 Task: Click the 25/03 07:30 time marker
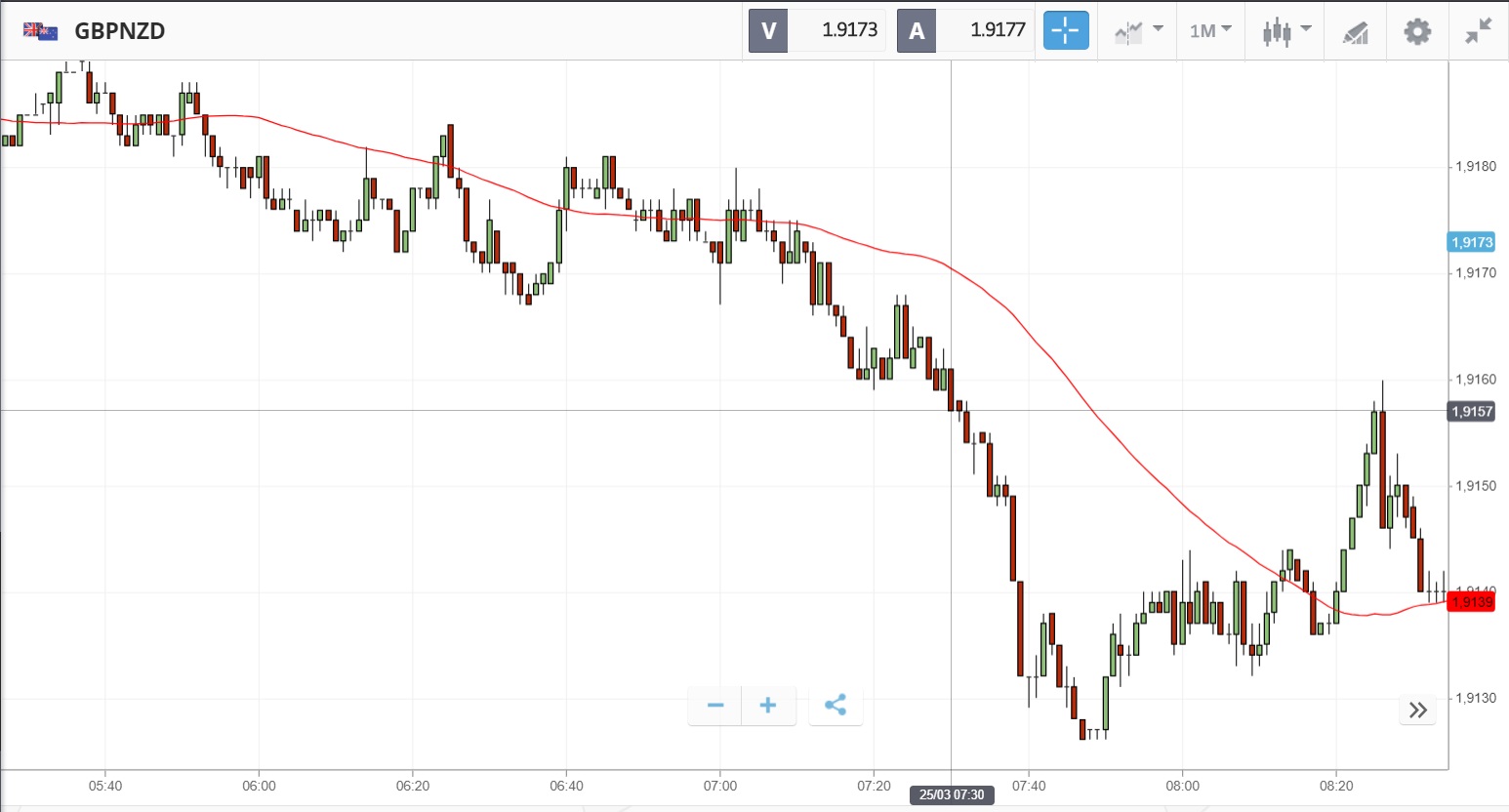[952, 794]
